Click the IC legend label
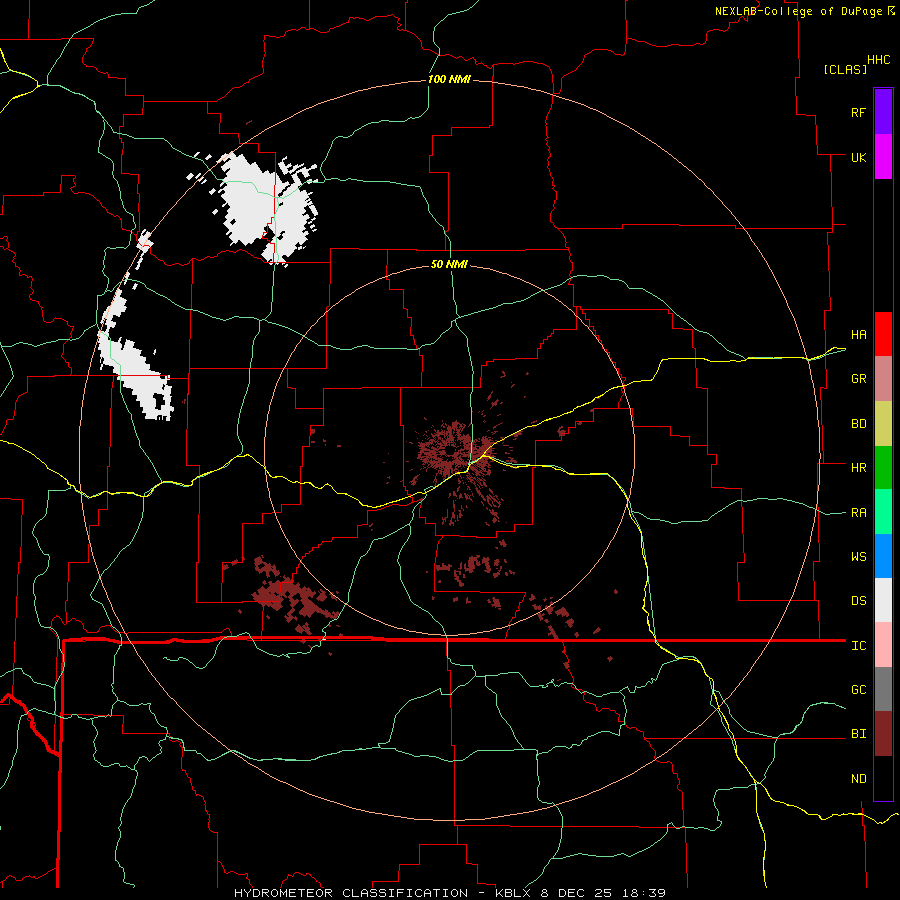Viewport: 900px width, 900px height. point(858,646)
